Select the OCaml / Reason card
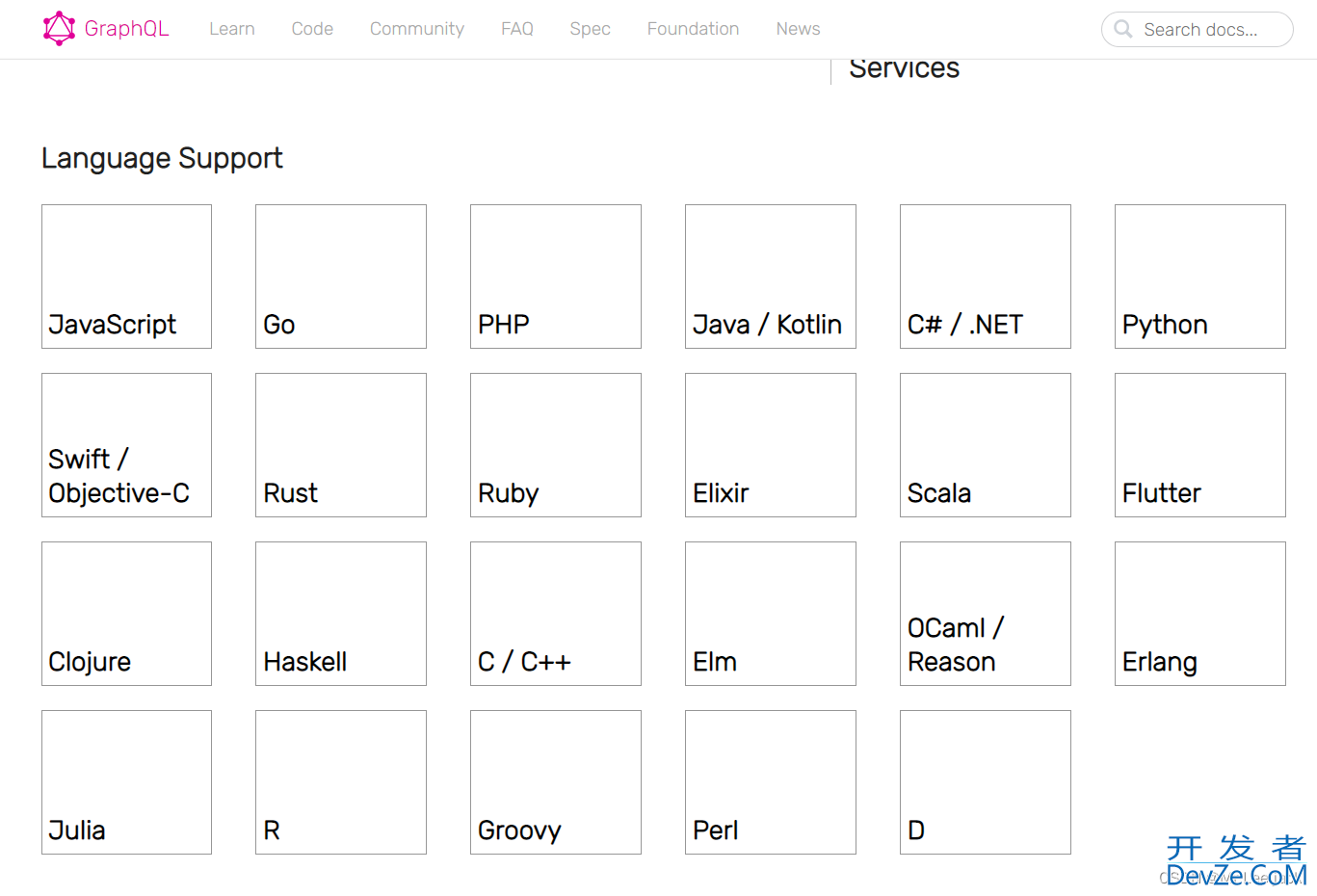This screenshot has height=896, width=1317. (x=986, y=614)
